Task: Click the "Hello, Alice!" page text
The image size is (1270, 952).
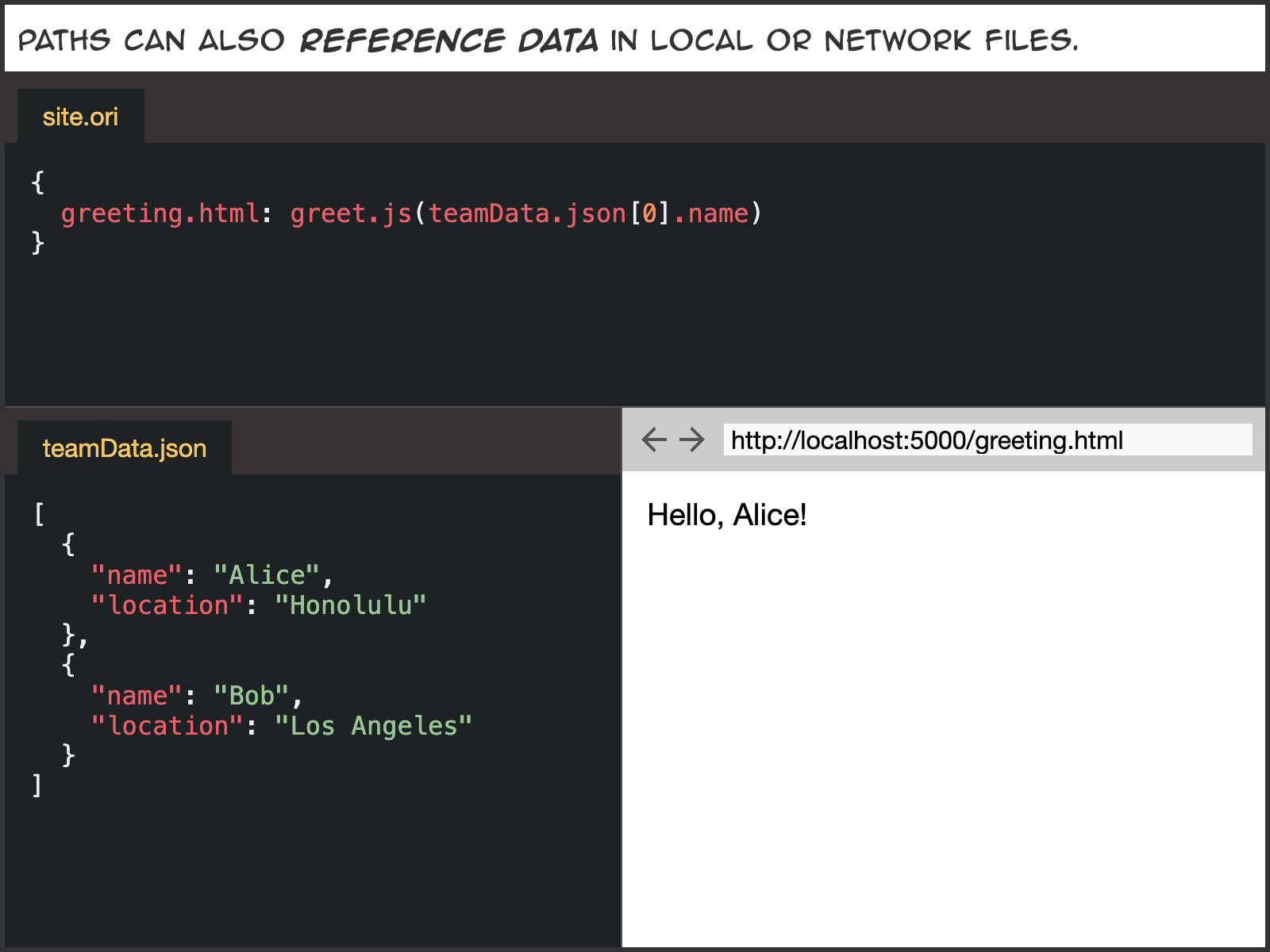Action: tap(726, 515)
